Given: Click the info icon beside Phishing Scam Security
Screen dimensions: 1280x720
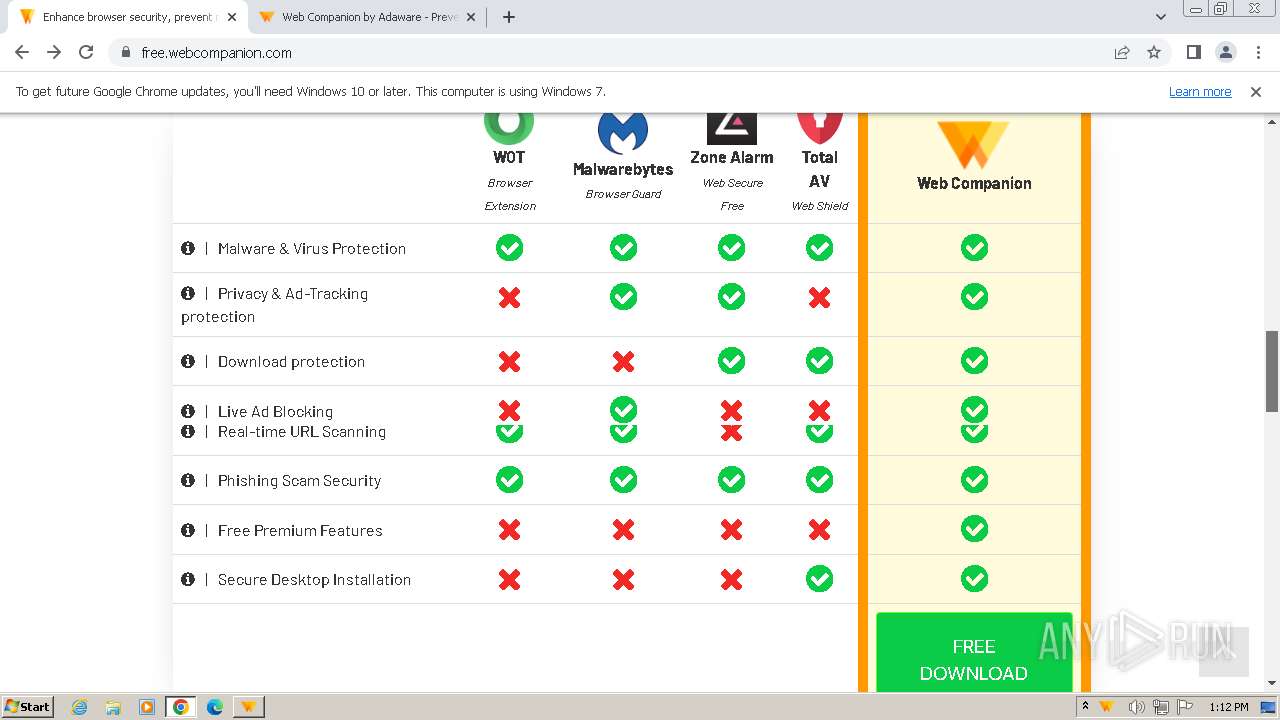Looking at the screenshot, I should pos(188,480).
